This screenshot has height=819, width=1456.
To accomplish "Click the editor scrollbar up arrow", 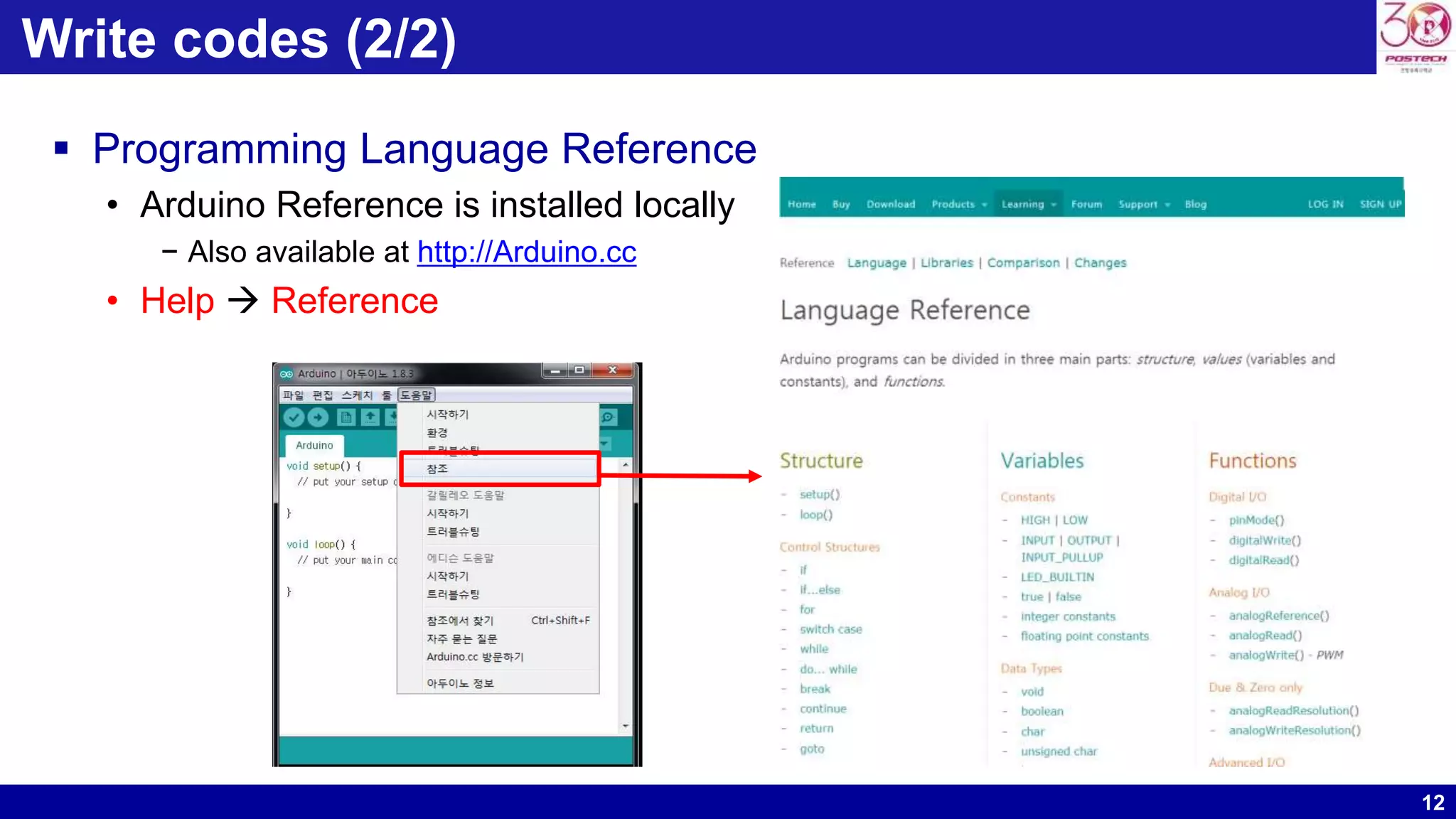I will coord(625,465).
